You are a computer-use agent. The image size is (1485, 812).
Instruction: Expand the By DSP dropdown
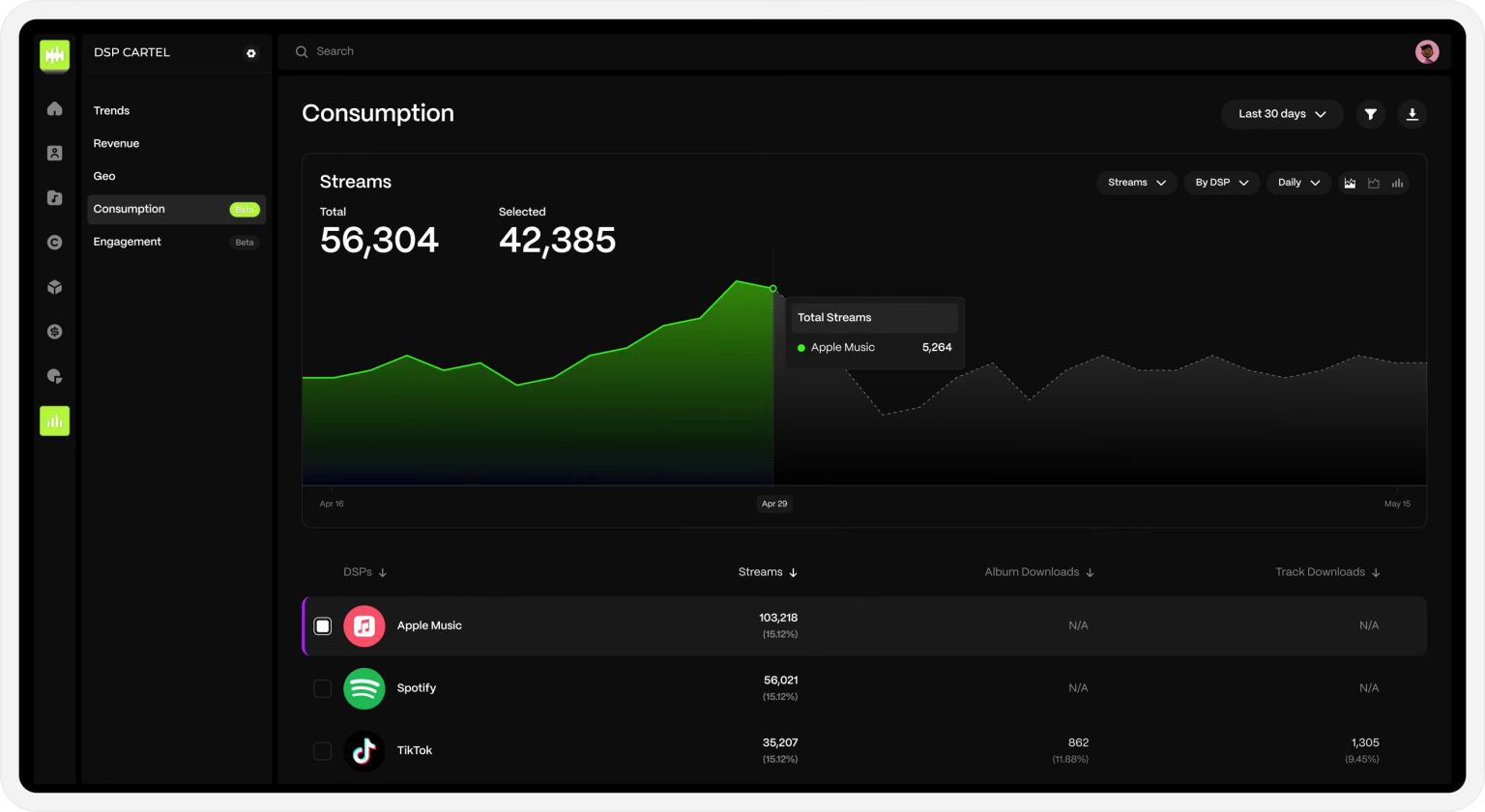[1221, 183]
